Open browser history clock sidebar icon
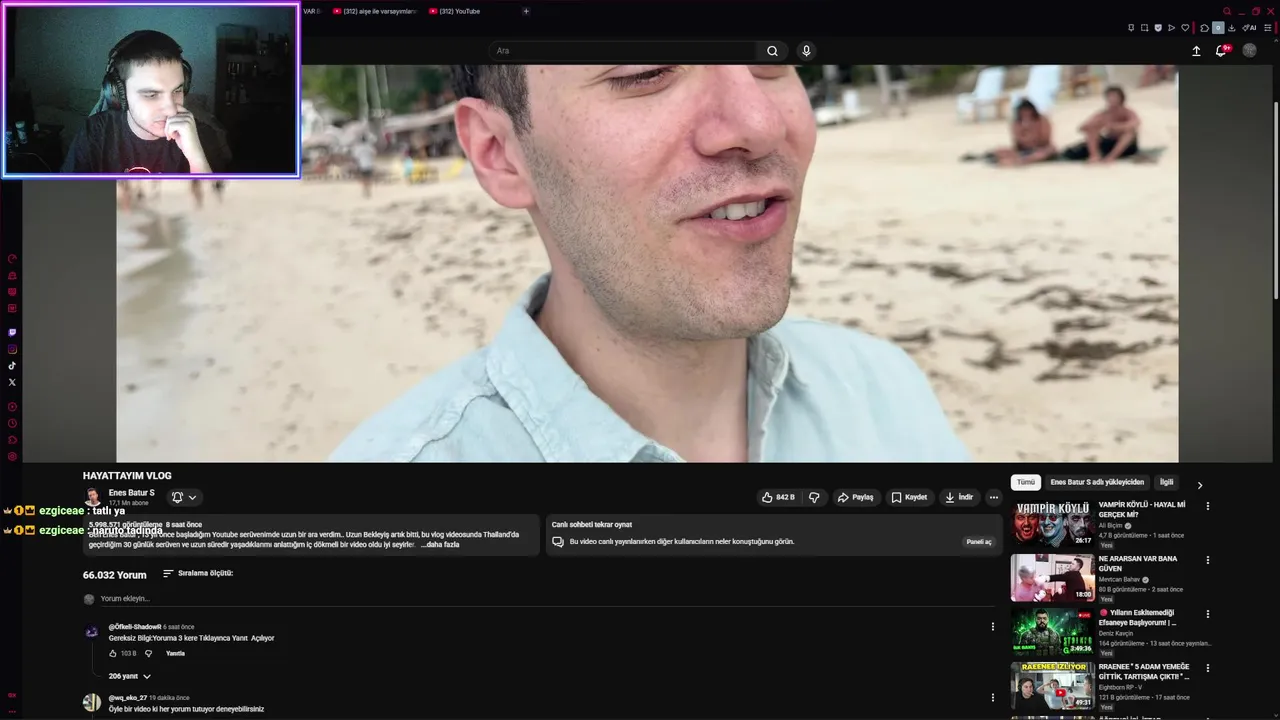The width and height of the screenshot is (1280, 720). tap(12, 423)
